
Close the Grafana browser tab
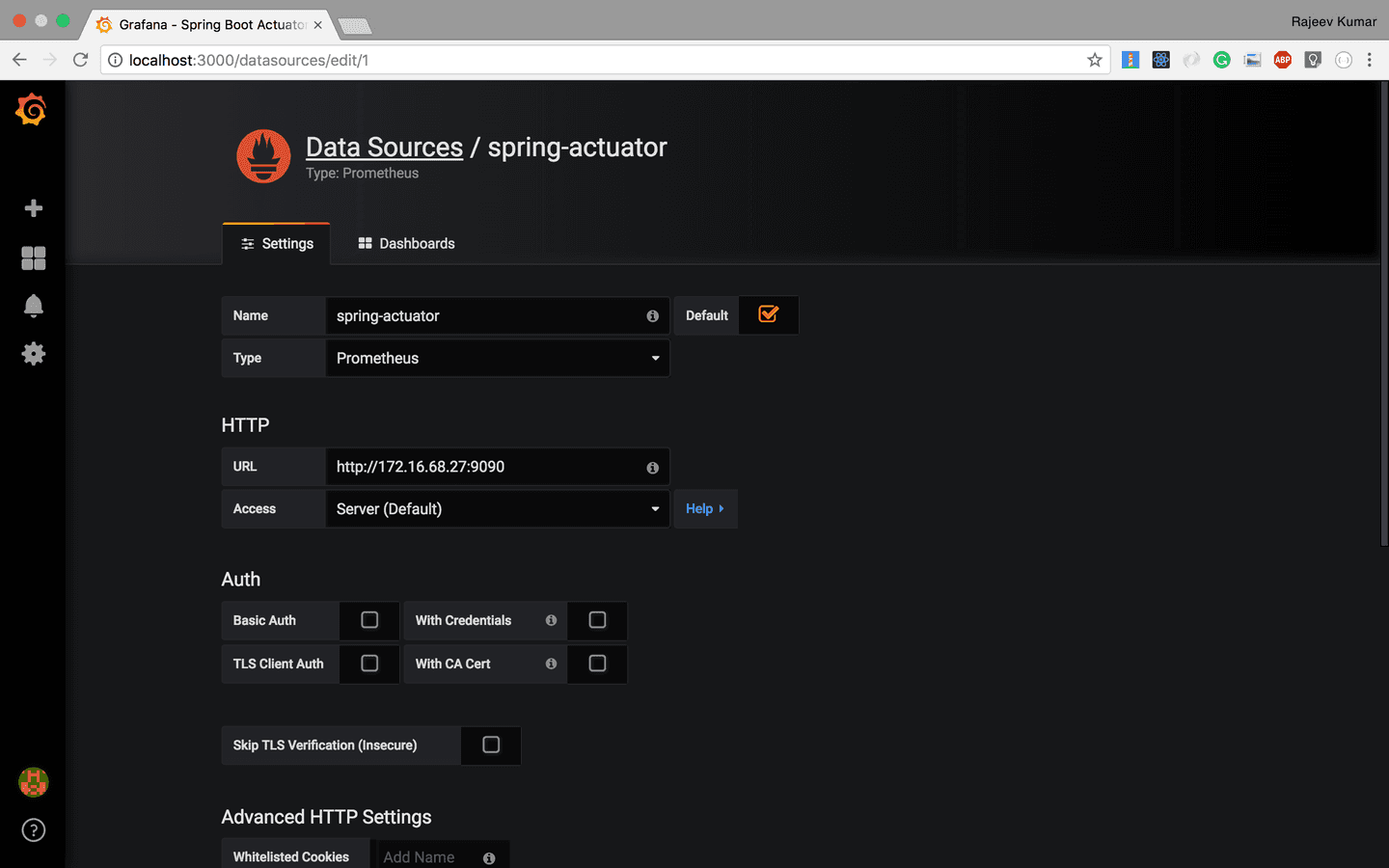[x=317, y=25]
